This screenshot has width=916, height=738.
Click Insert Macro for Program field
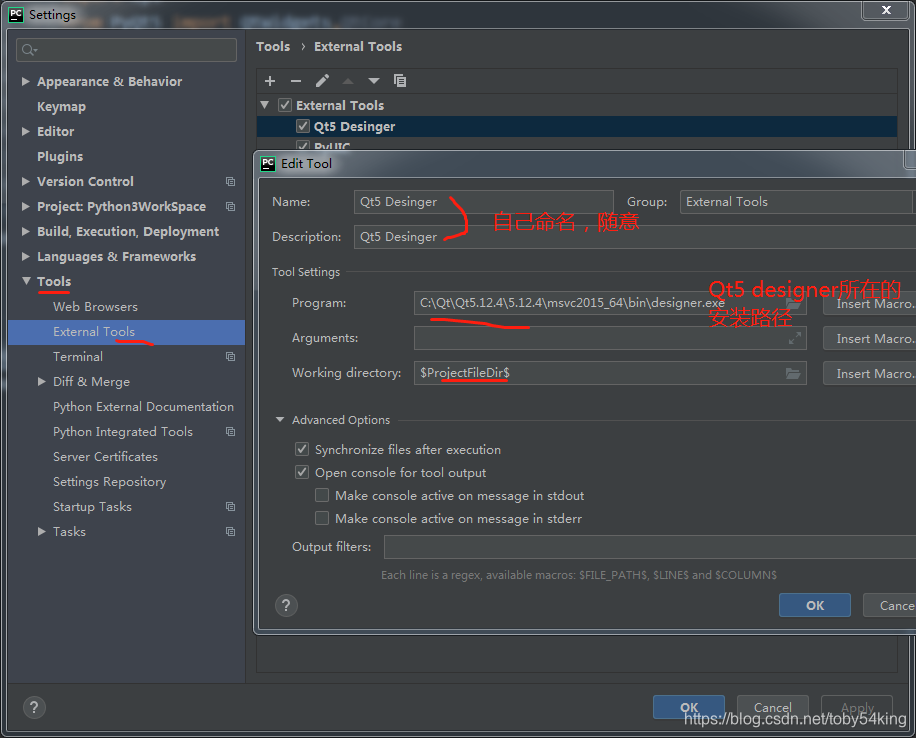[870, 303]
